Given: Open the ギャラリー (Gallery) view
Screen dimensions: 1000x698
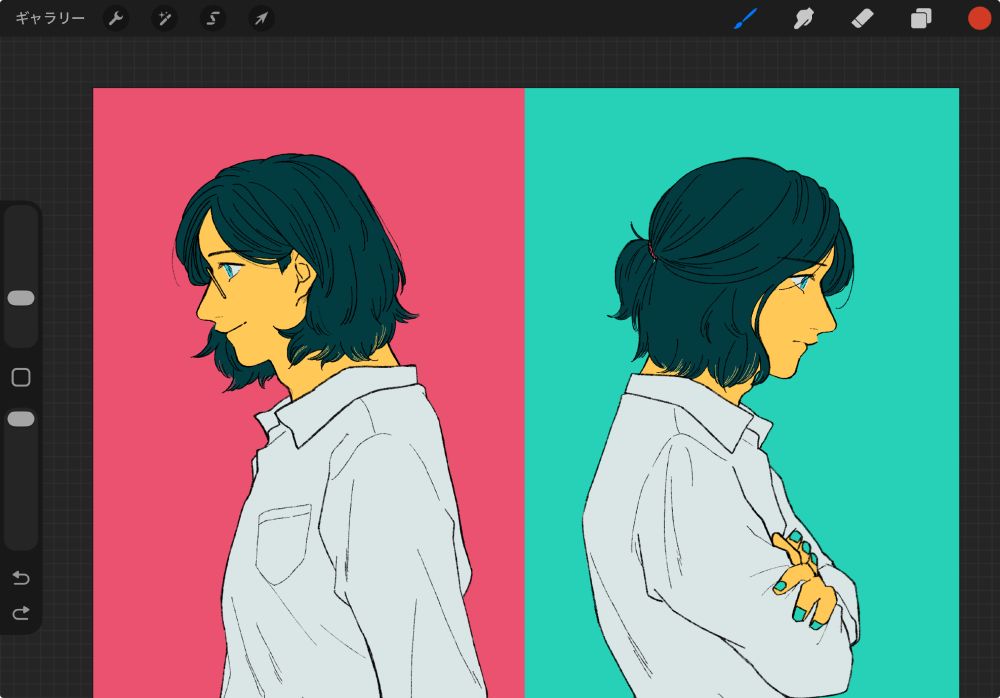Looking at the screenshot, I should [50, 19].
